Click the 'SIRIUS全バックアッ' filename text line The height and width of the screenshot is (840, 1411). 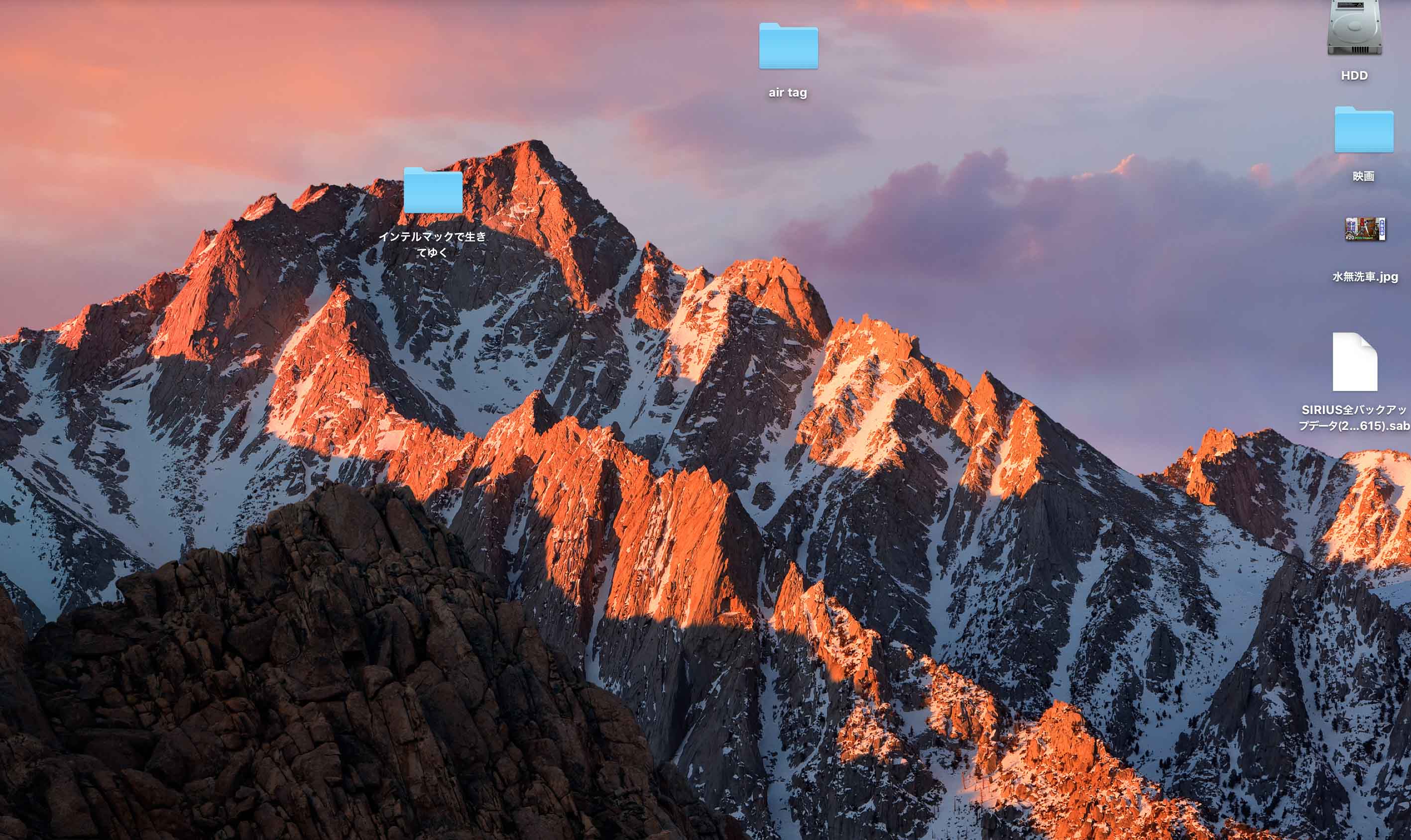1354,410
